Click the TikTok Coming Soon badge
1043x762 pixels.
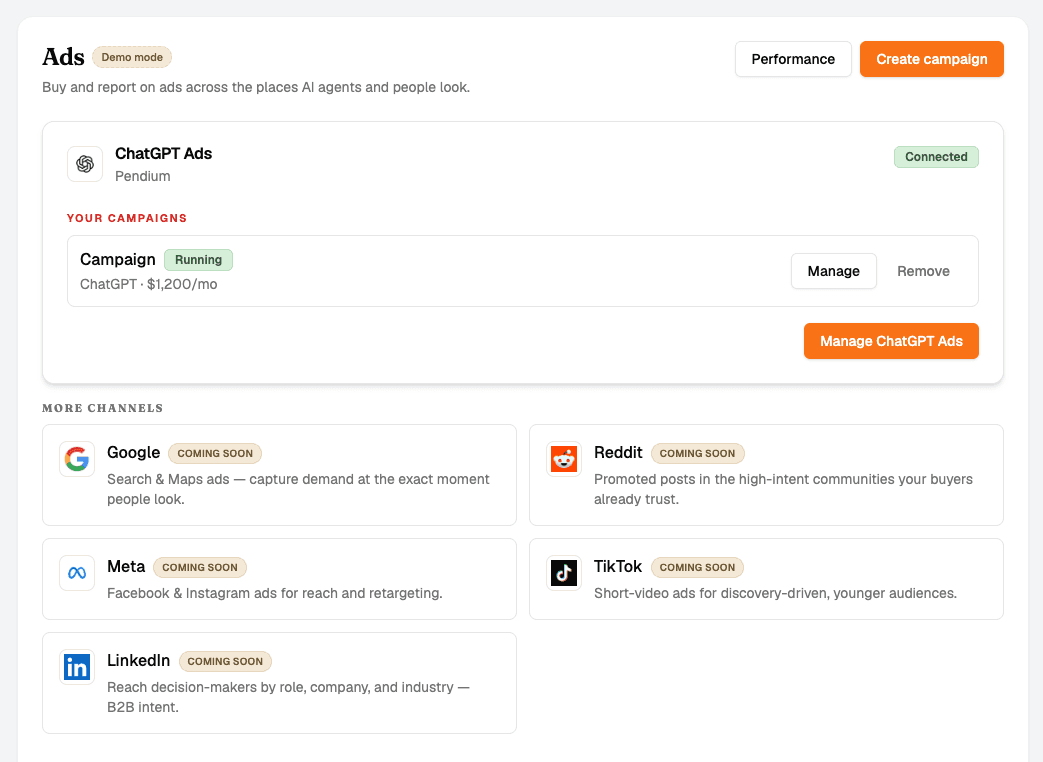[x=697, y=567]
